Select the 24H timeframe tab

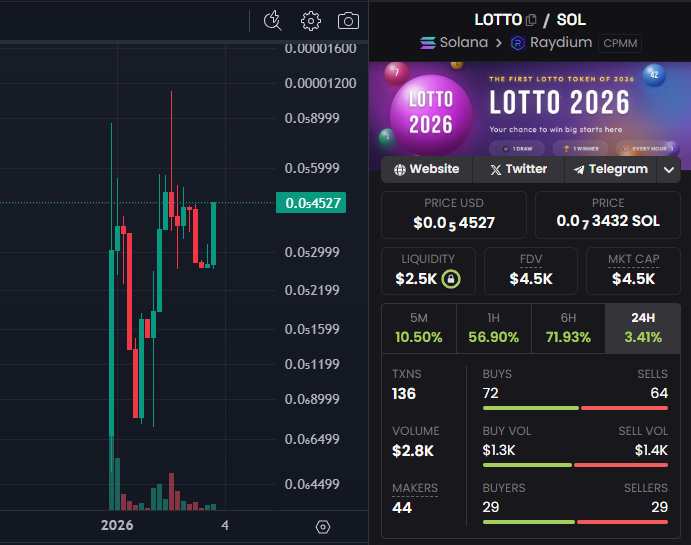pos(643,328)
